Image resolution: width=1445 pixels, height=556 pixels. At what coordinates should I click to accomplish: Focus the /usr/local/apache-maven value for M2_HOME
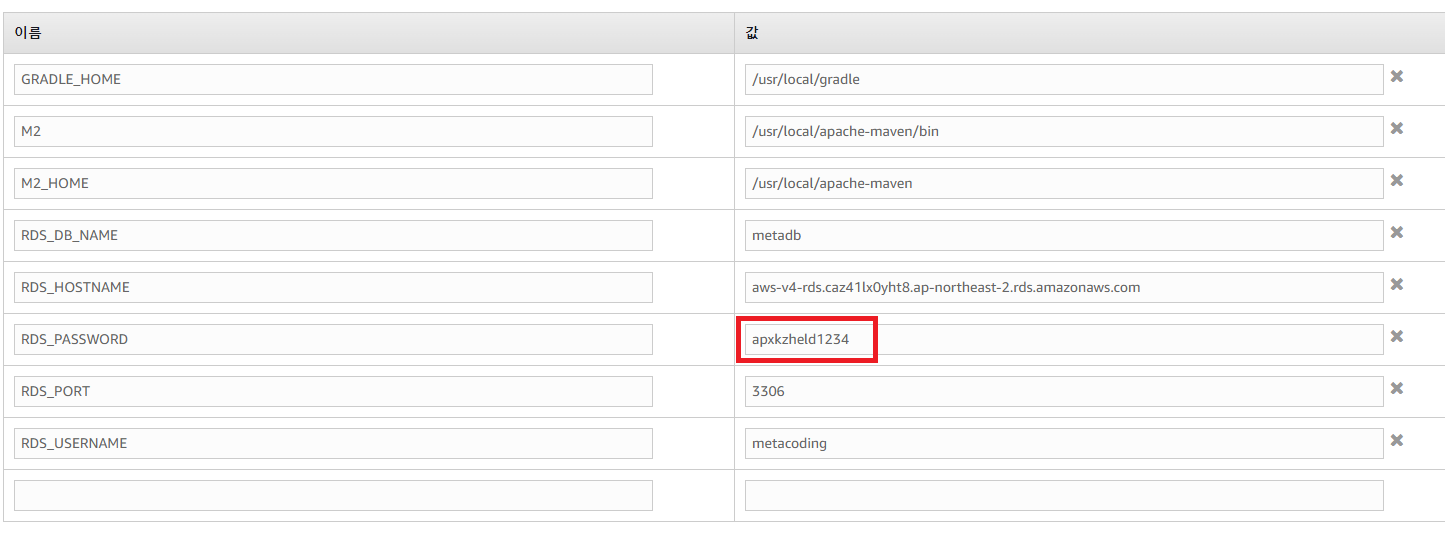click(x=1064, y=183)
